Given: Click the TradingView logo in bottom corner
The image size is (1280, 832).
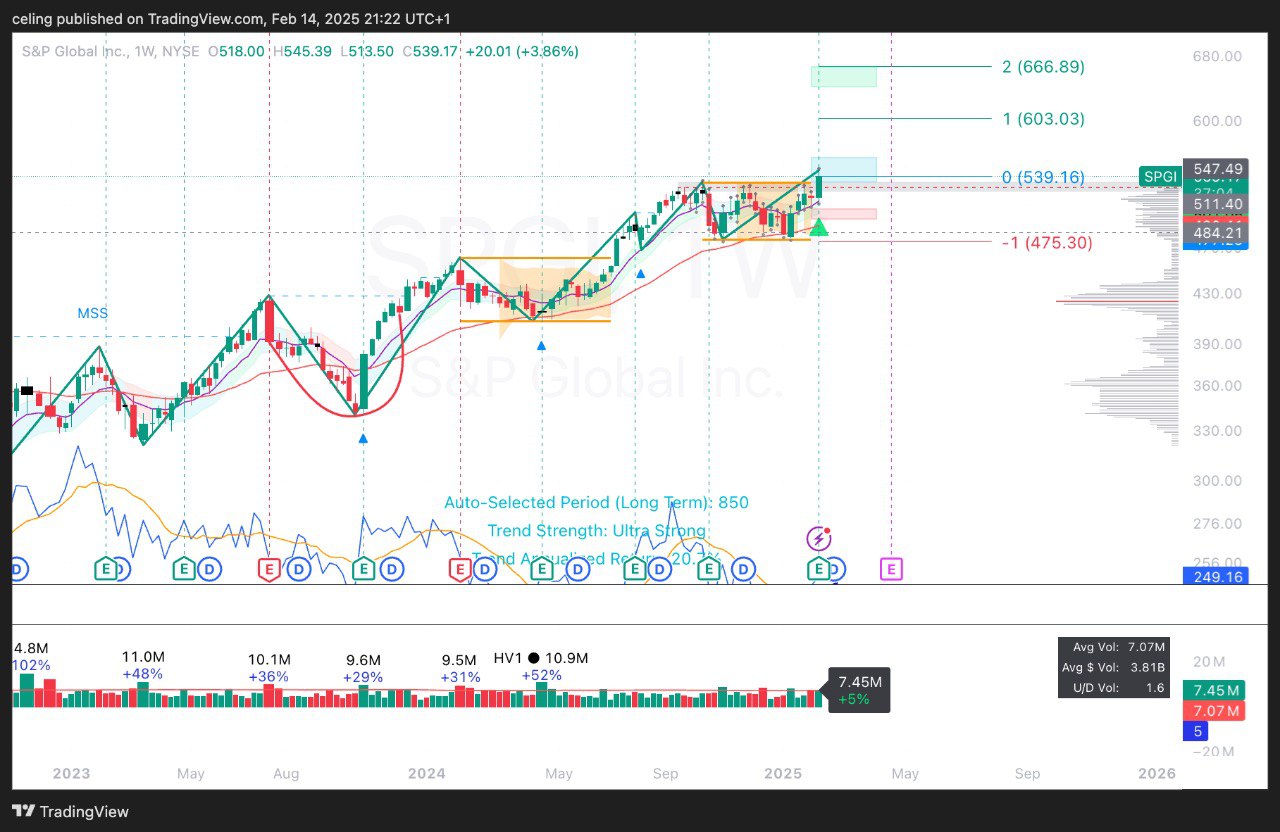Looking at the screenshot, I should [x=70, y=811].
